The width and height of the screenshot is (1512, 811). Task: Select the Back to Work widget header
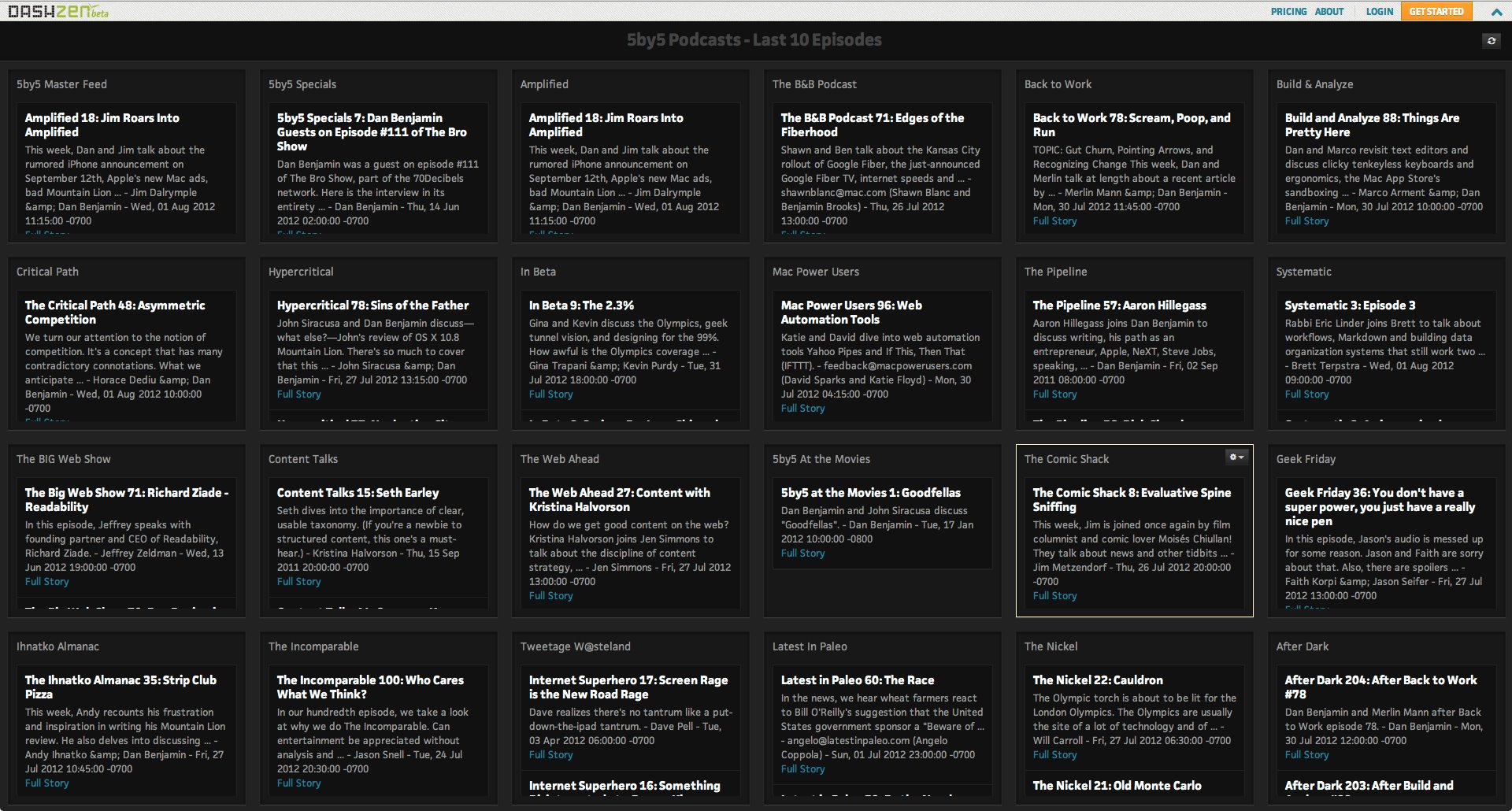[x=1058, y=84]
